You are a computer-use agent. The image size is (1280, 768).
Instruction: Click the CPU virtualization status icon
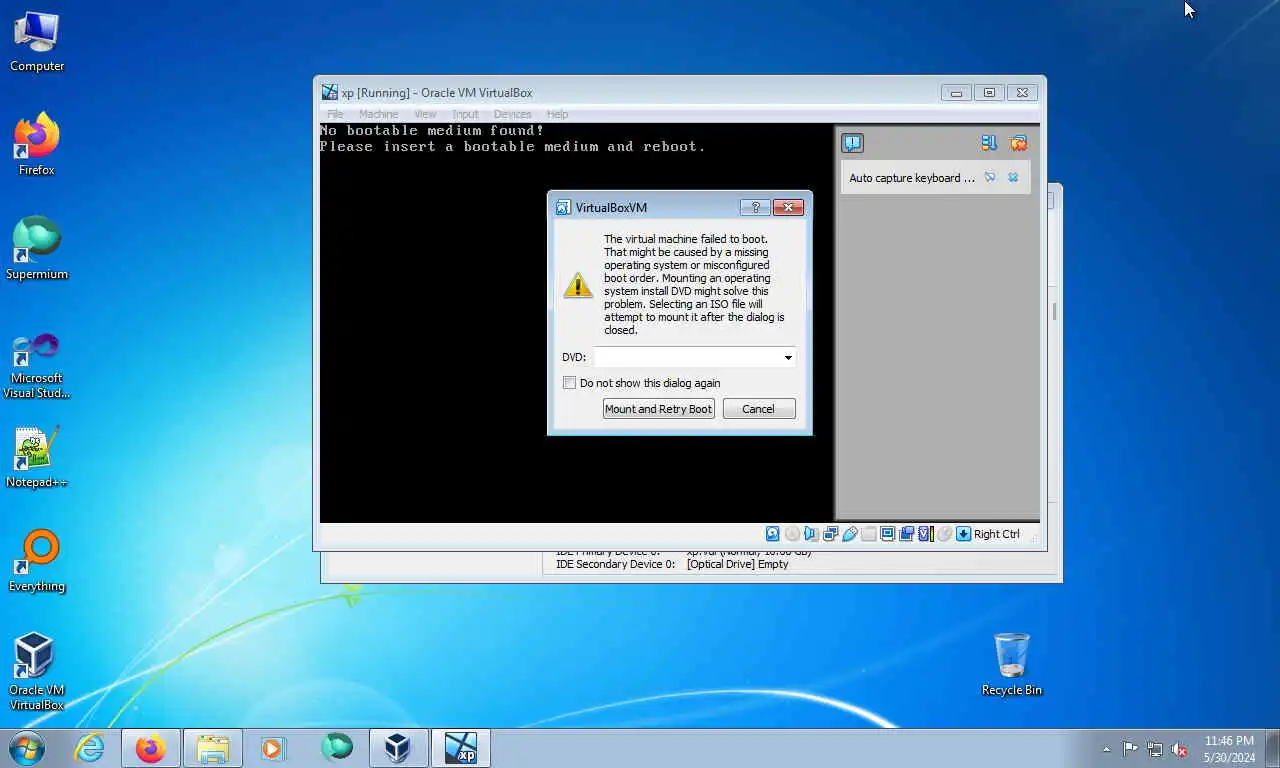click(926, 534)
